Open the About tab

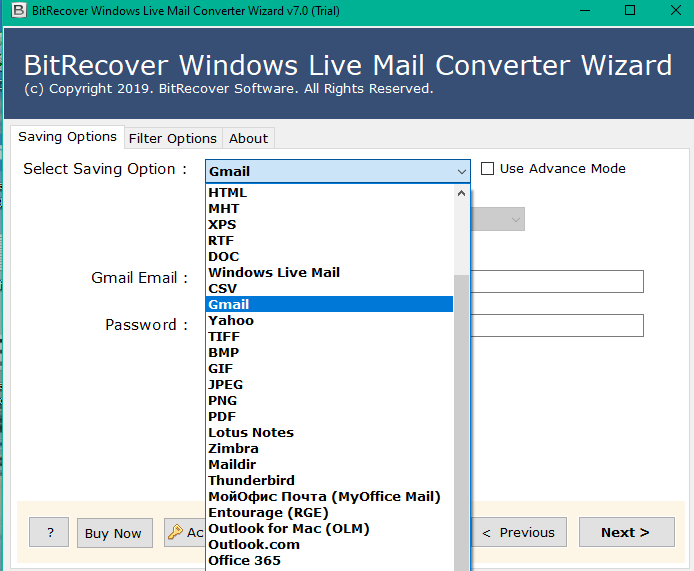248,138
